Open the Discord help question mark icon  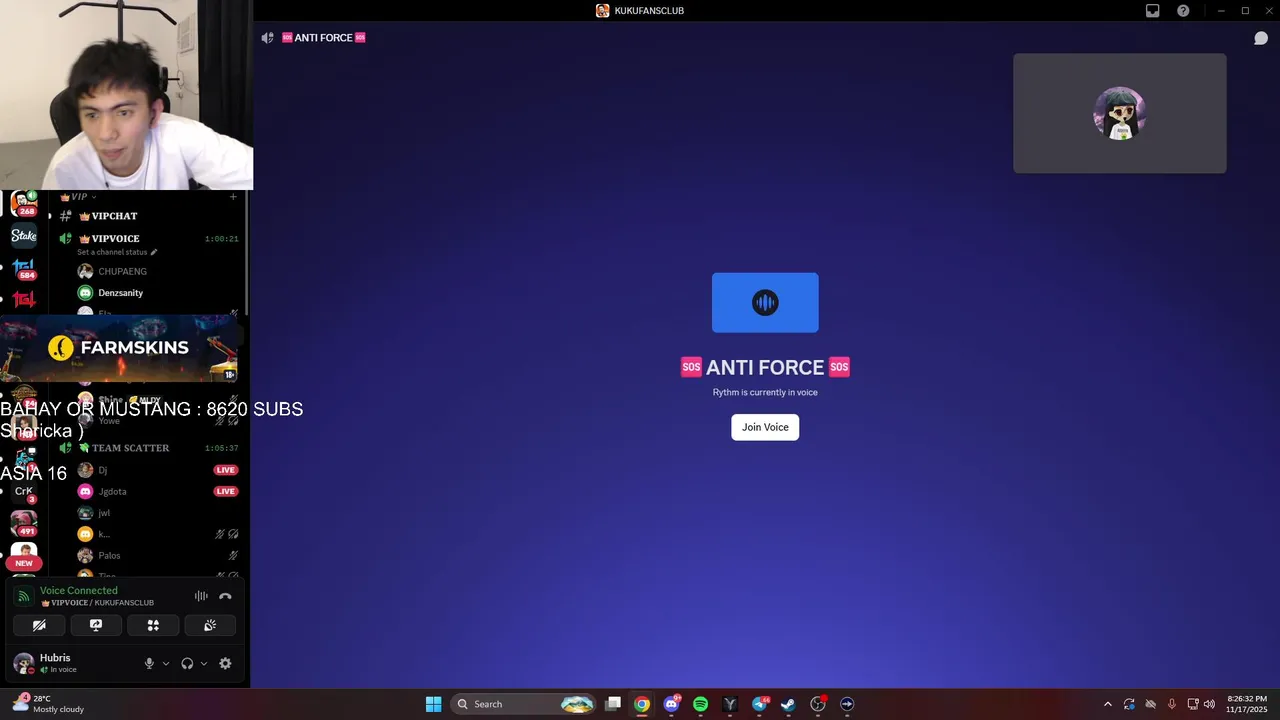(1183, 11)
